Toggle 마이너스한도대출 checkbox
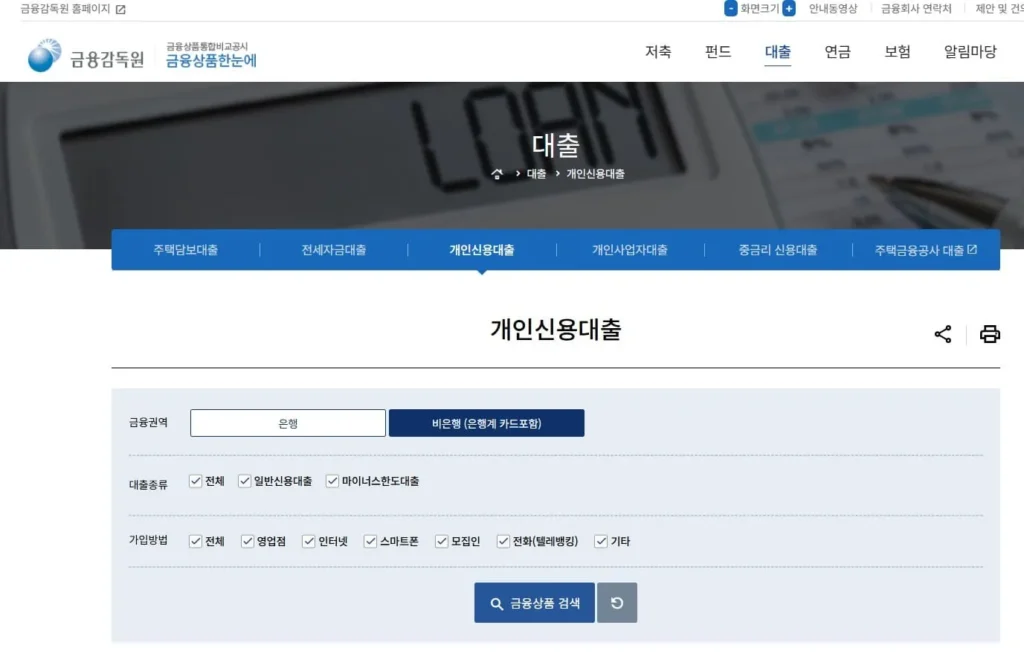This screenshot has height=657, width=1024. pos(332,481)
